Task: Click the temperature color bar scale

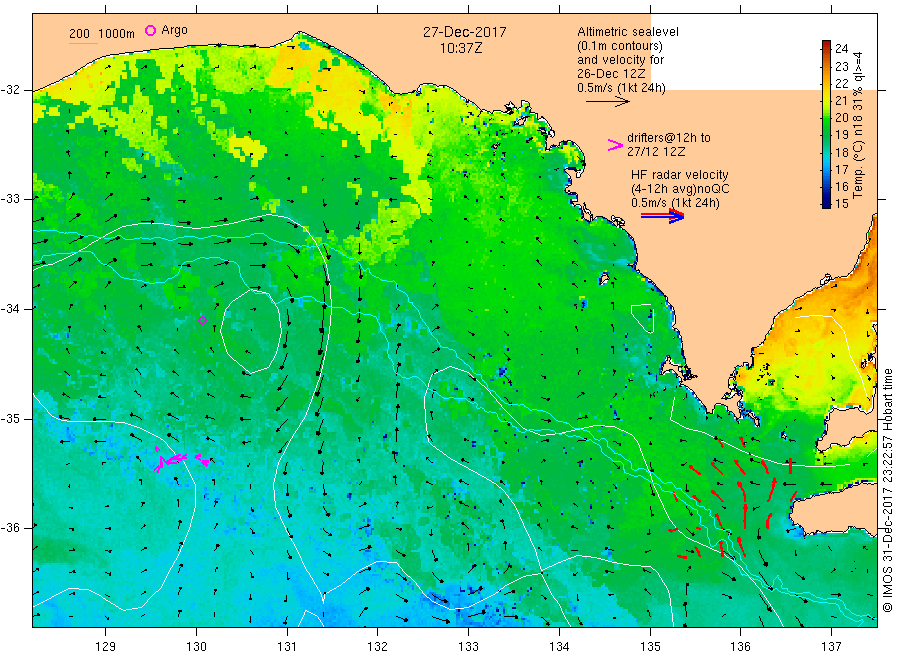Action: point(826,124)
